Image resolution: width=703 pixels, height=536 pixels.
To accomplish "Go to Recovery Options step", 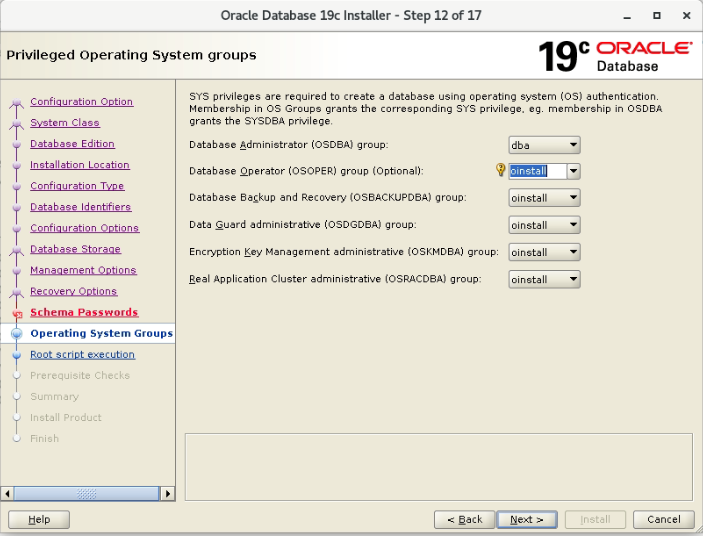I will 74,291.
